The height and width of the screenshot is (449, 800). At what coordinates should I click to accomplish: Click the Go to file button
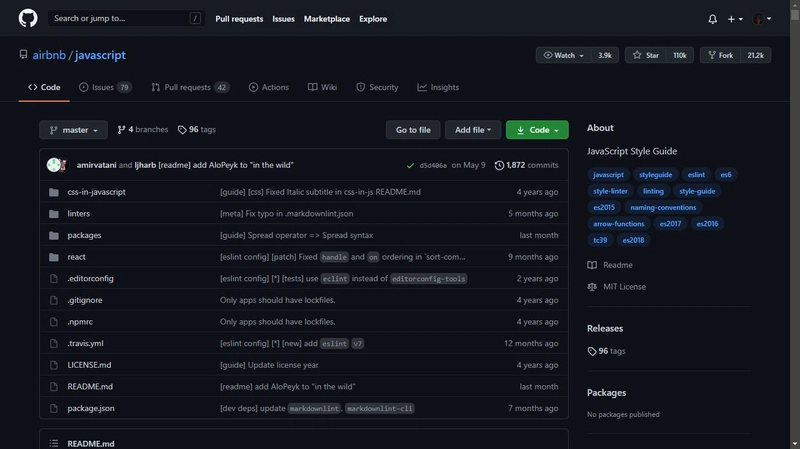(413, 130)
